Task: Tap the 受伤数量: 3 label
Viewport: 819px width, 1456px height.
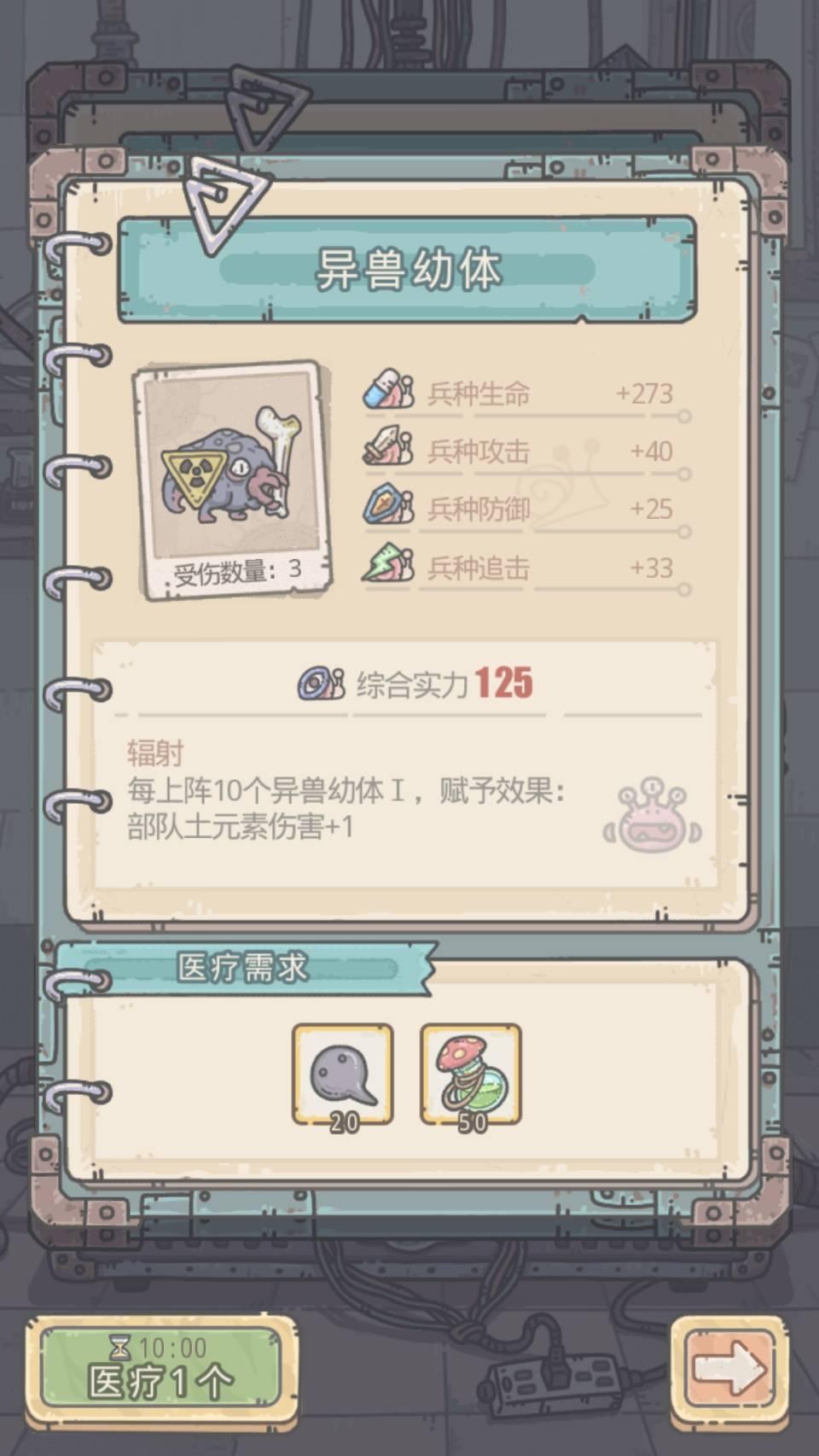Action: (237, 571)
